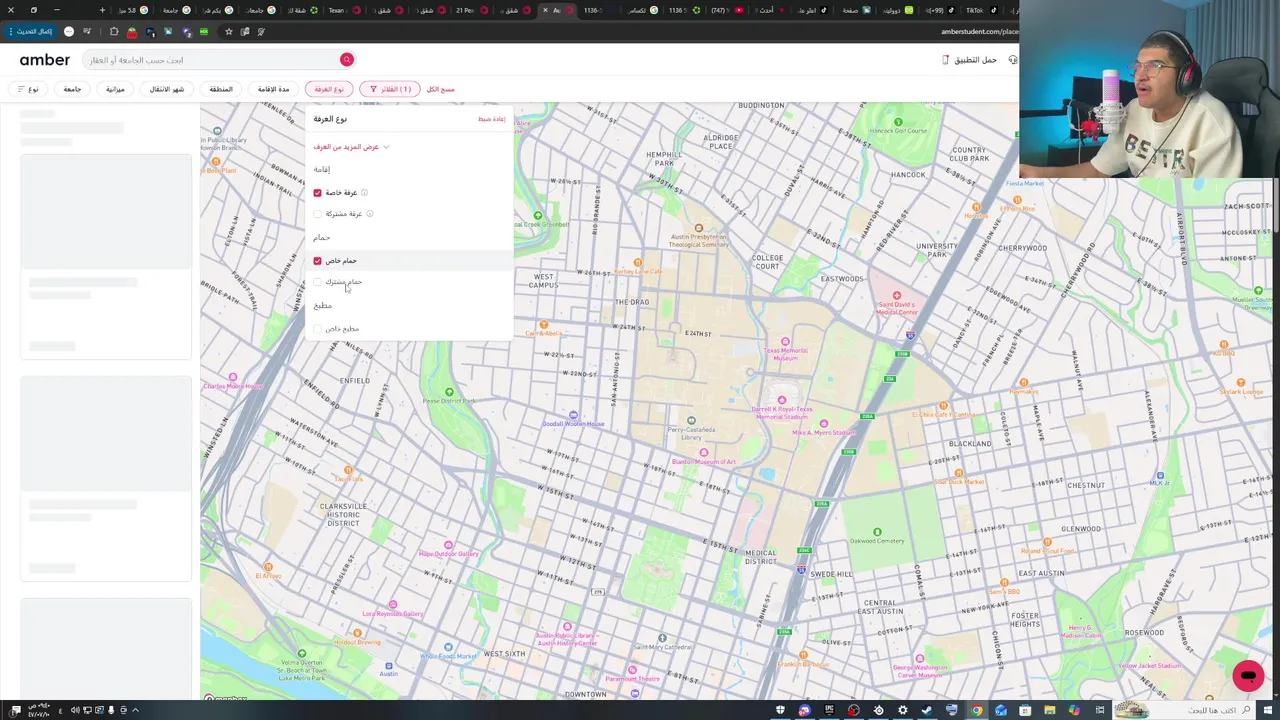Image resolution: width=1280 pixels, height=720 pixels.
Task: Uncheck the حمام خاص checkbox
Action: pos(318,261)
